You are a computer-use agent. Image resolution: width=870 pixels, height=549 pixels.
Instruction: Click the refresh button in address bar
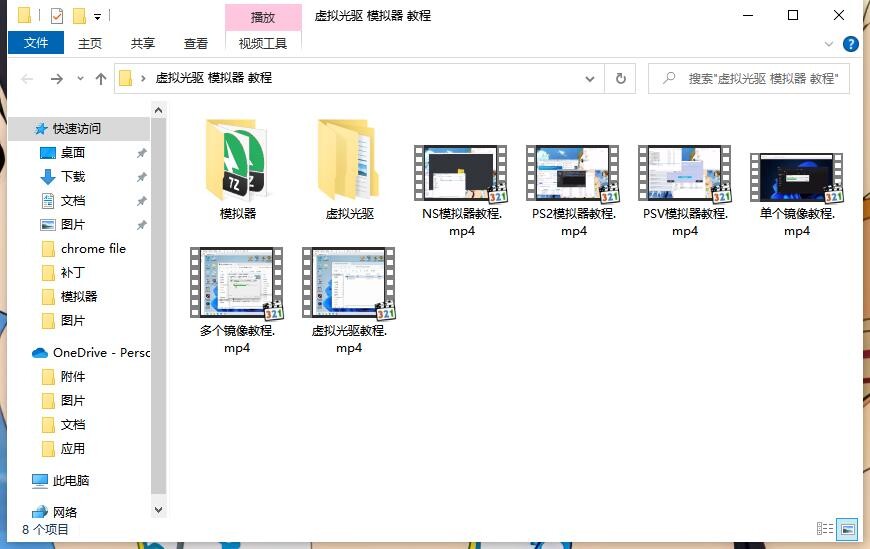(621, 78)
